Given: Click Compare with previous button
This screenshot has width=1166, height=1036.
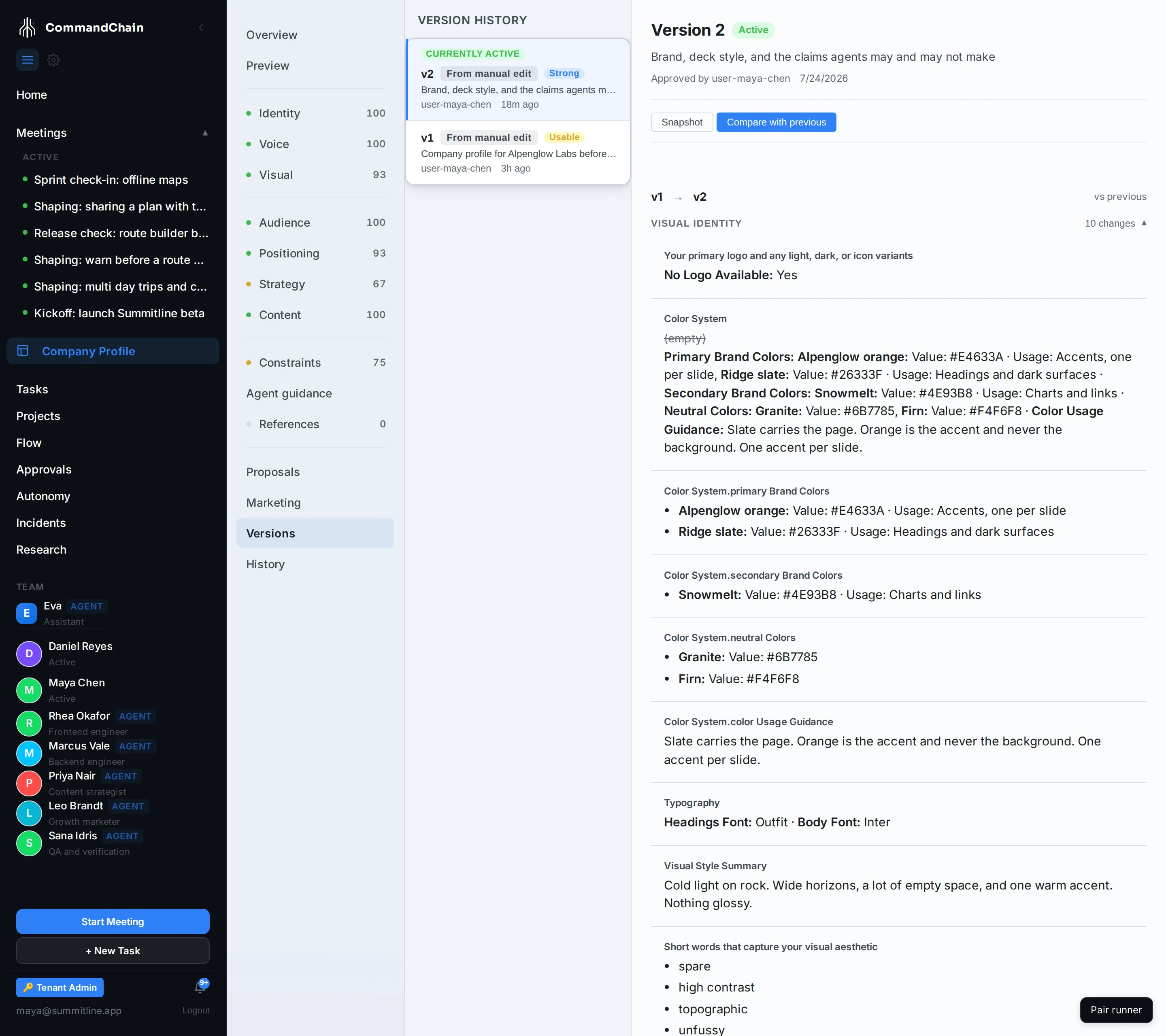Looking at the screenshot, I should point(776,122).
